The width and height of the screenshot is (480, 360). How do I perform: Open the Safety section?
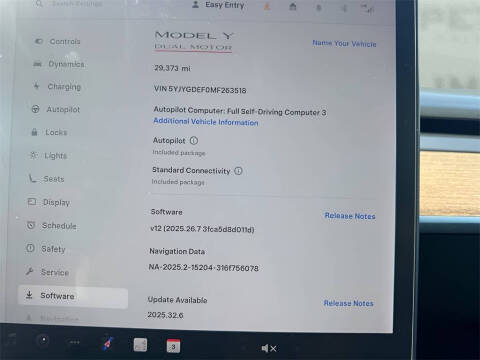pyautogui.click(x=46, y=249)
